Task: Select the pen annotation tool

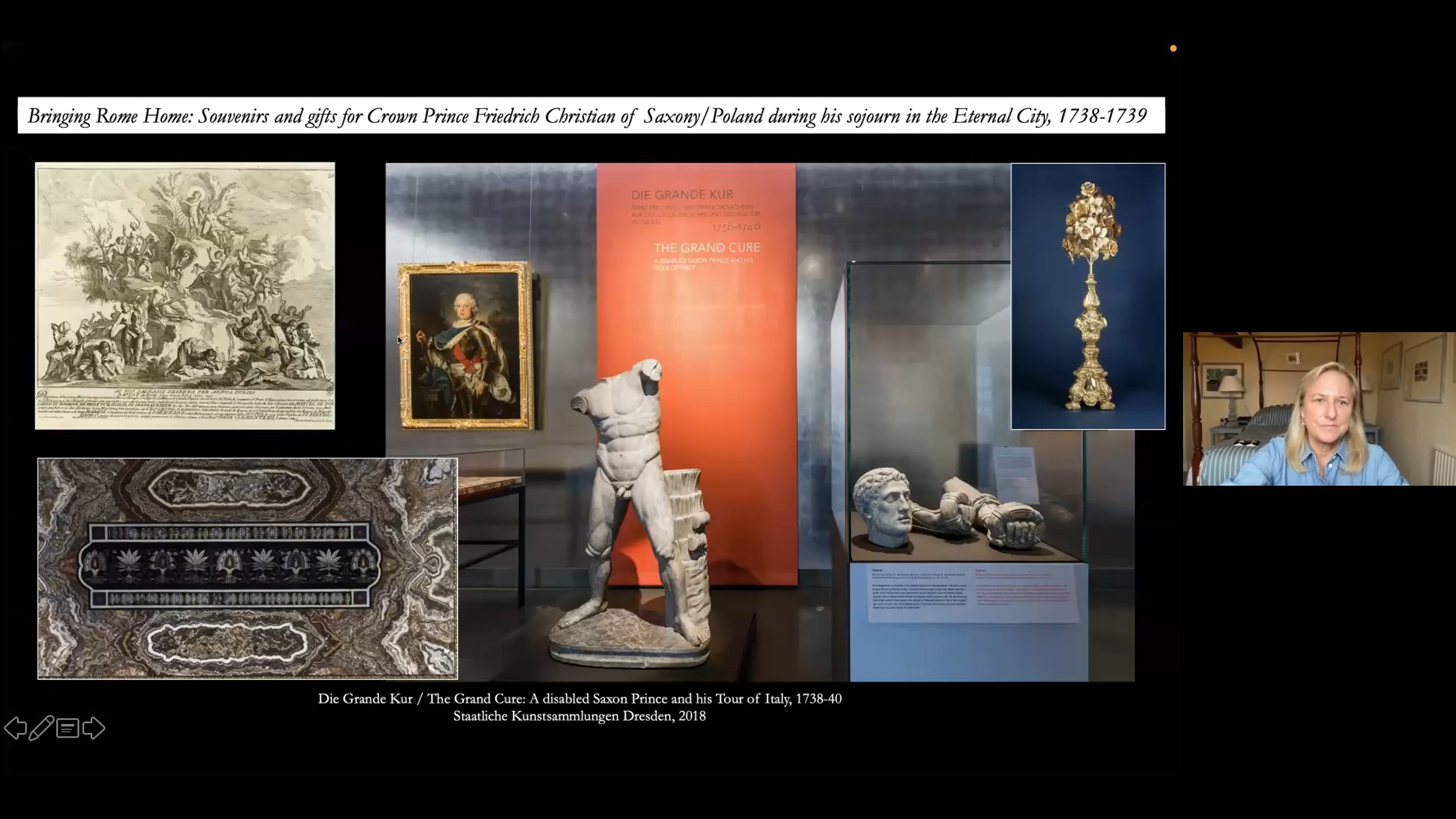Action: pyautogui.click(x=42, y=728)
